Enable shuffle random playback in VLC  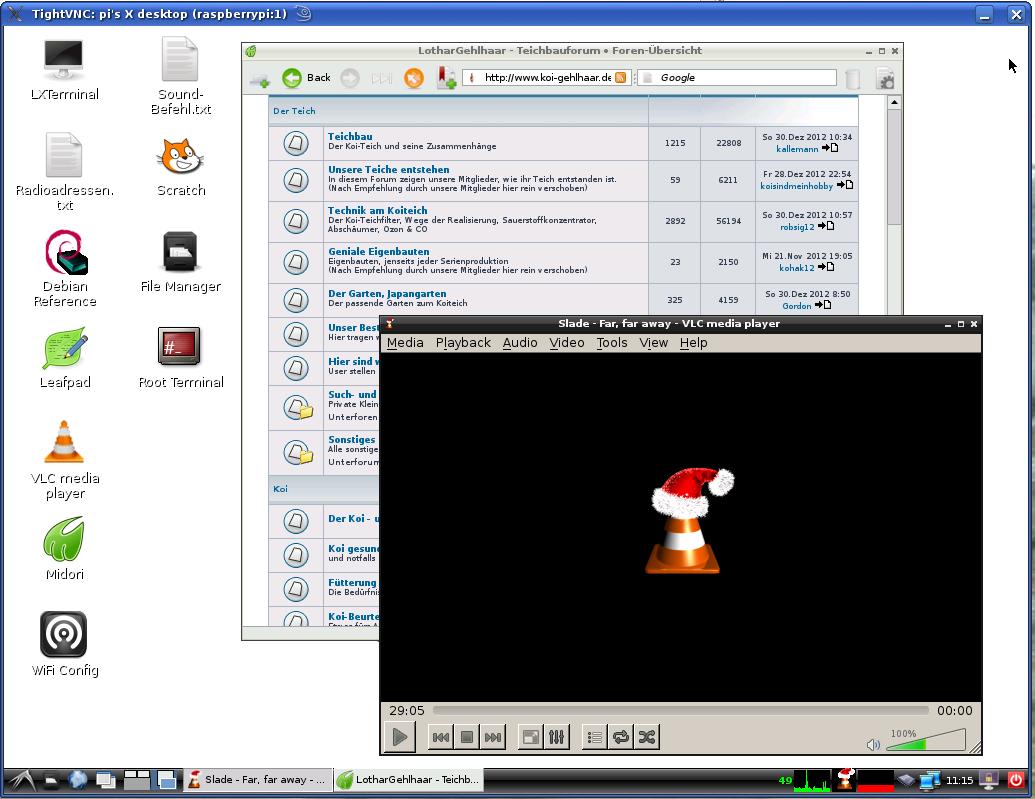[x=647, y=737]
